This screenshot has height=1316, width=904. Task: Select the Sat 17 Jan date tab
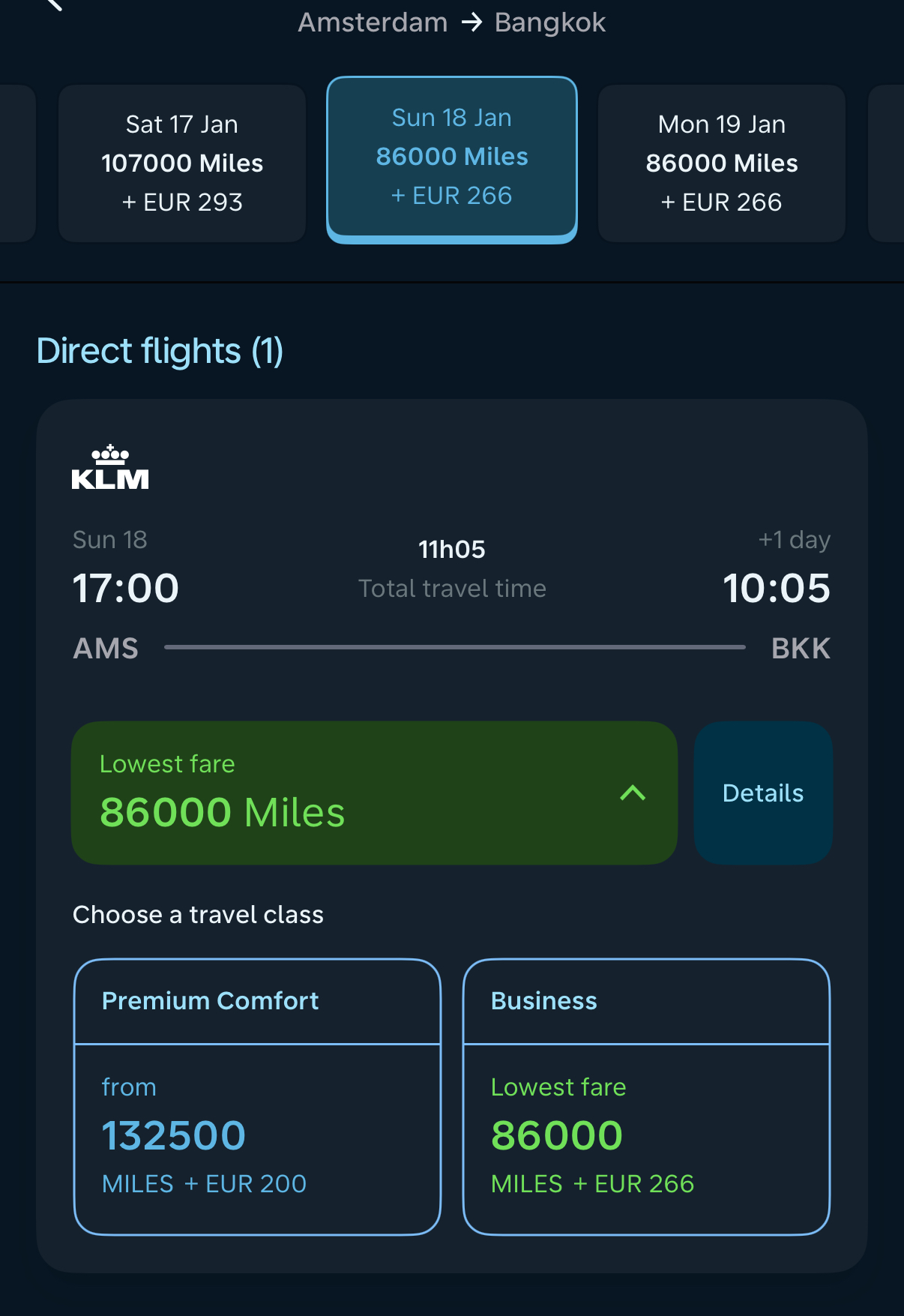(182, 163)
